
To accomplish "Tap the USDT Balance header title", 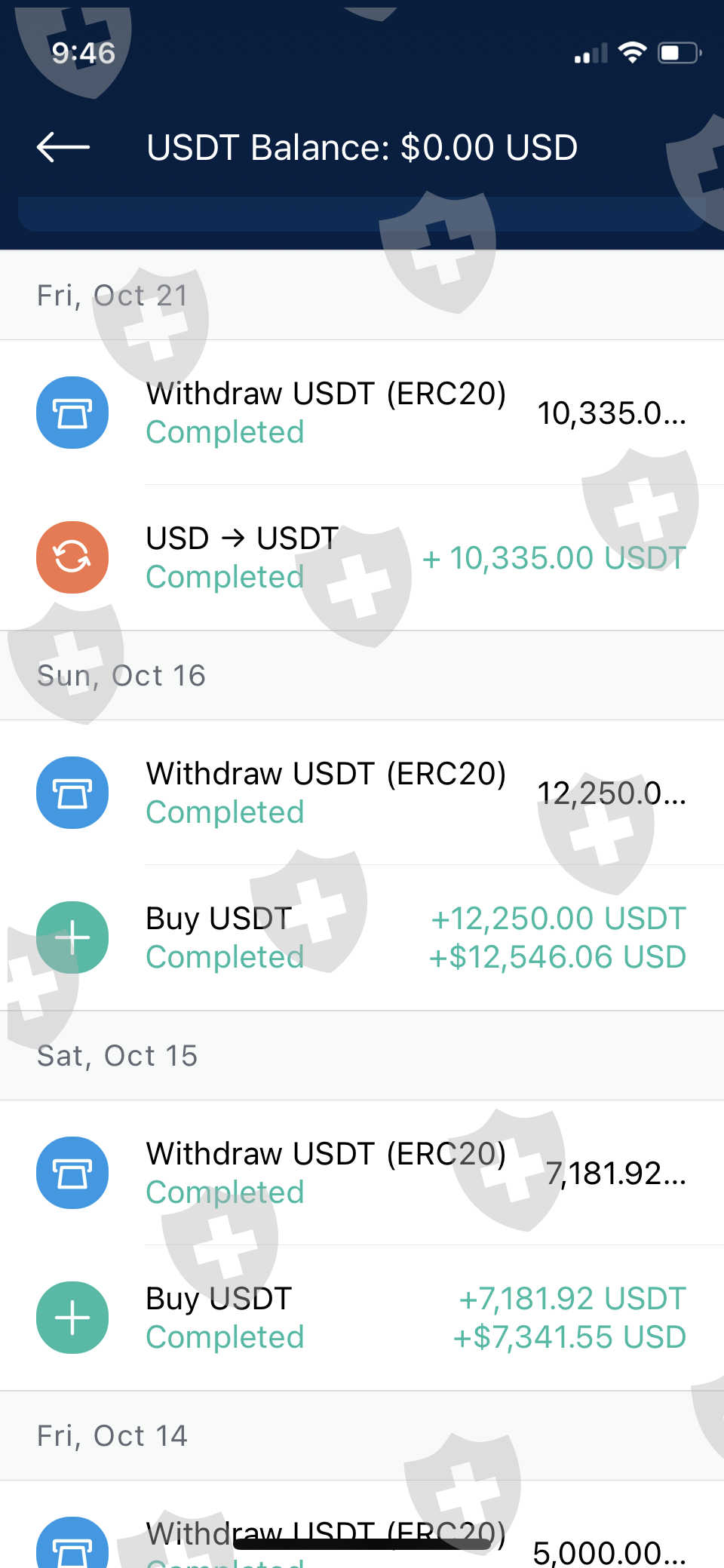I will pos(362,148).
